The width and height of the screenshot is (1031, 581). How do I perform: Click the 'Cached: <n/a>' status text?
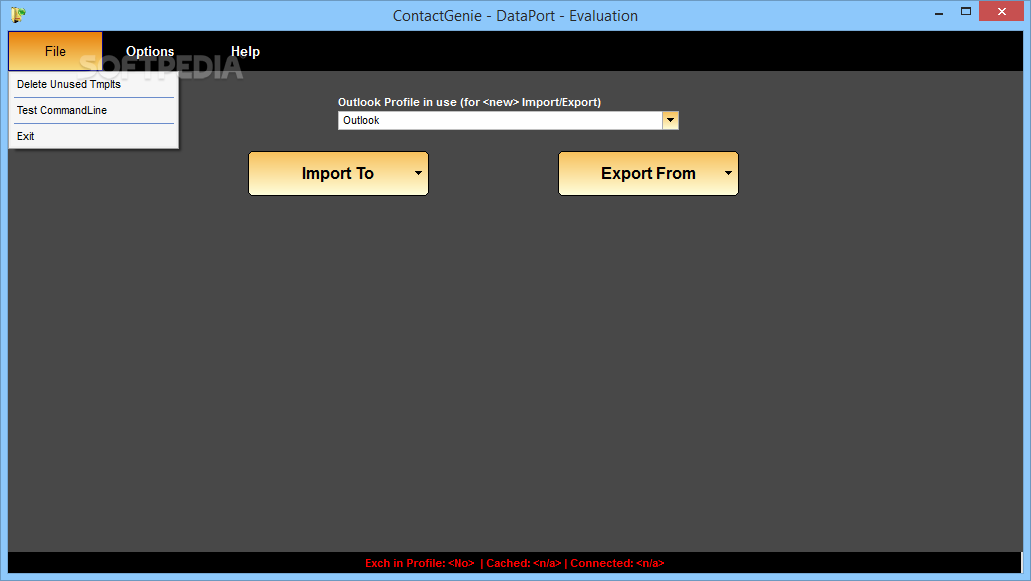(x=524, y=563)
